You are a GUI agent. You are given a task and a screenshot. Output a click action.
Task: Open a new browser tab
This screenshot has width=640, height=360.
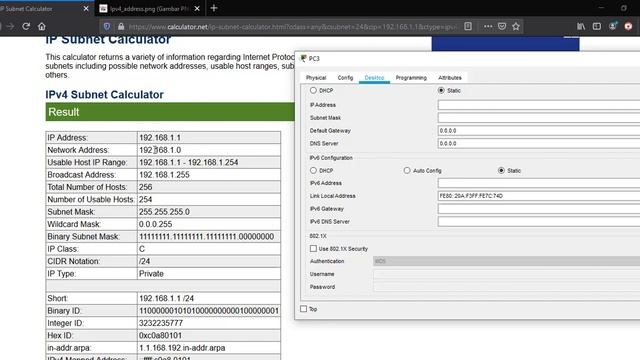point(214,8)
